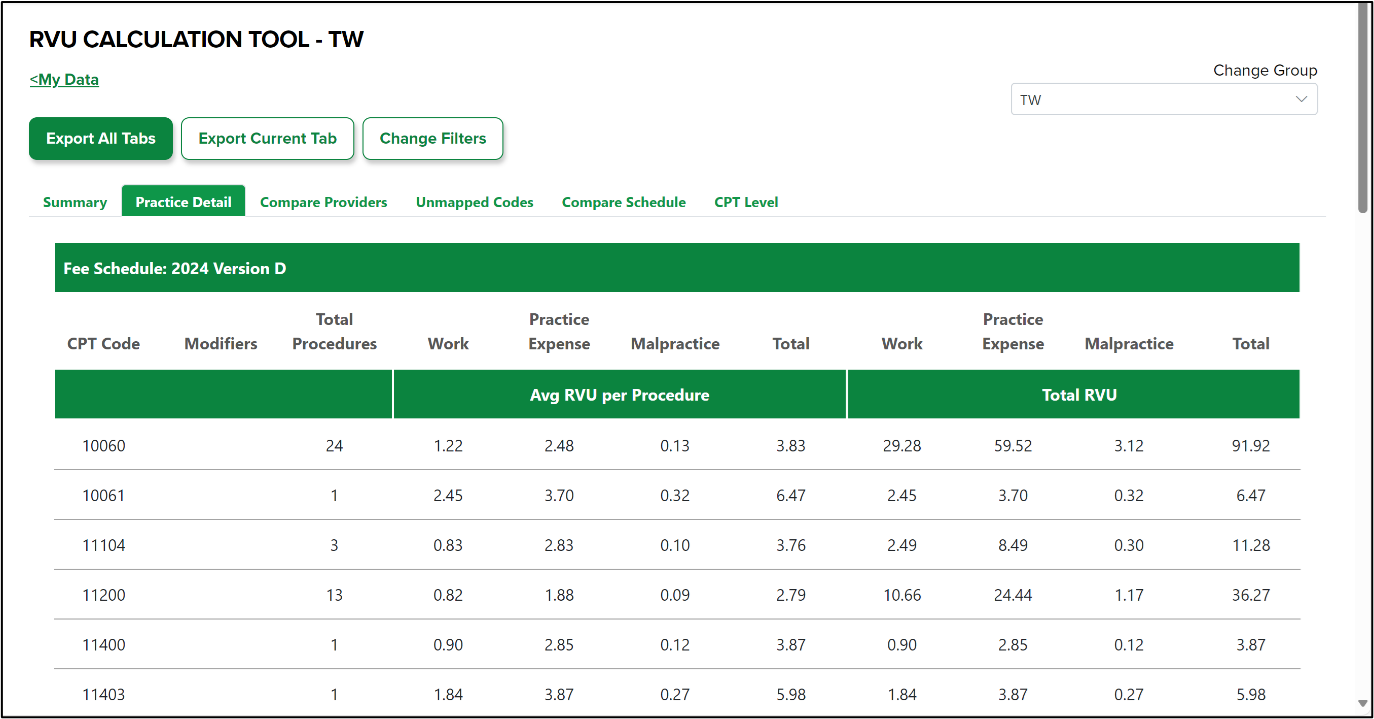This screenshot has width=1374, height=719.
Task: Click the scrollbar up arrow
Action: 1363,9
